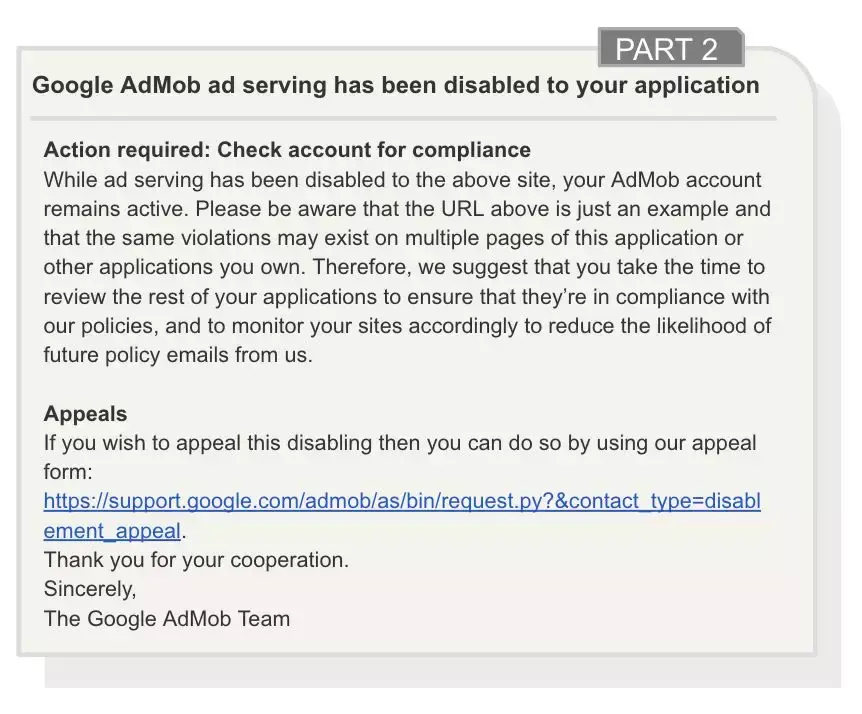Viewport: 862px width, 714px height.
Task: Click "The Google AdMob Team" signature
Action: 167,618
